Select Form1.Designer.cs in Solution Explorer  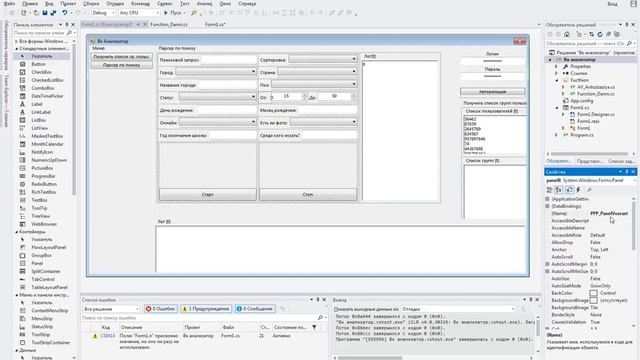coord(596,115)
